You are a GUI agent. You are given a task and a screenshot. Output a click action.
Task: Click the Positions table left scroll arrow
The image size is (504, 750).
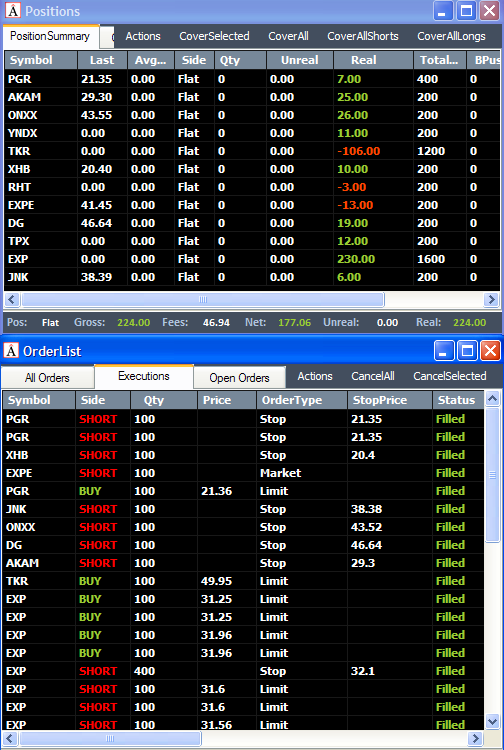pyautogui.click(x=12, y=299)
